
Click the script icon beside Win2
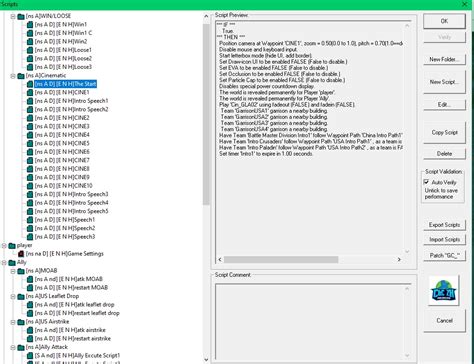point(30,42)
